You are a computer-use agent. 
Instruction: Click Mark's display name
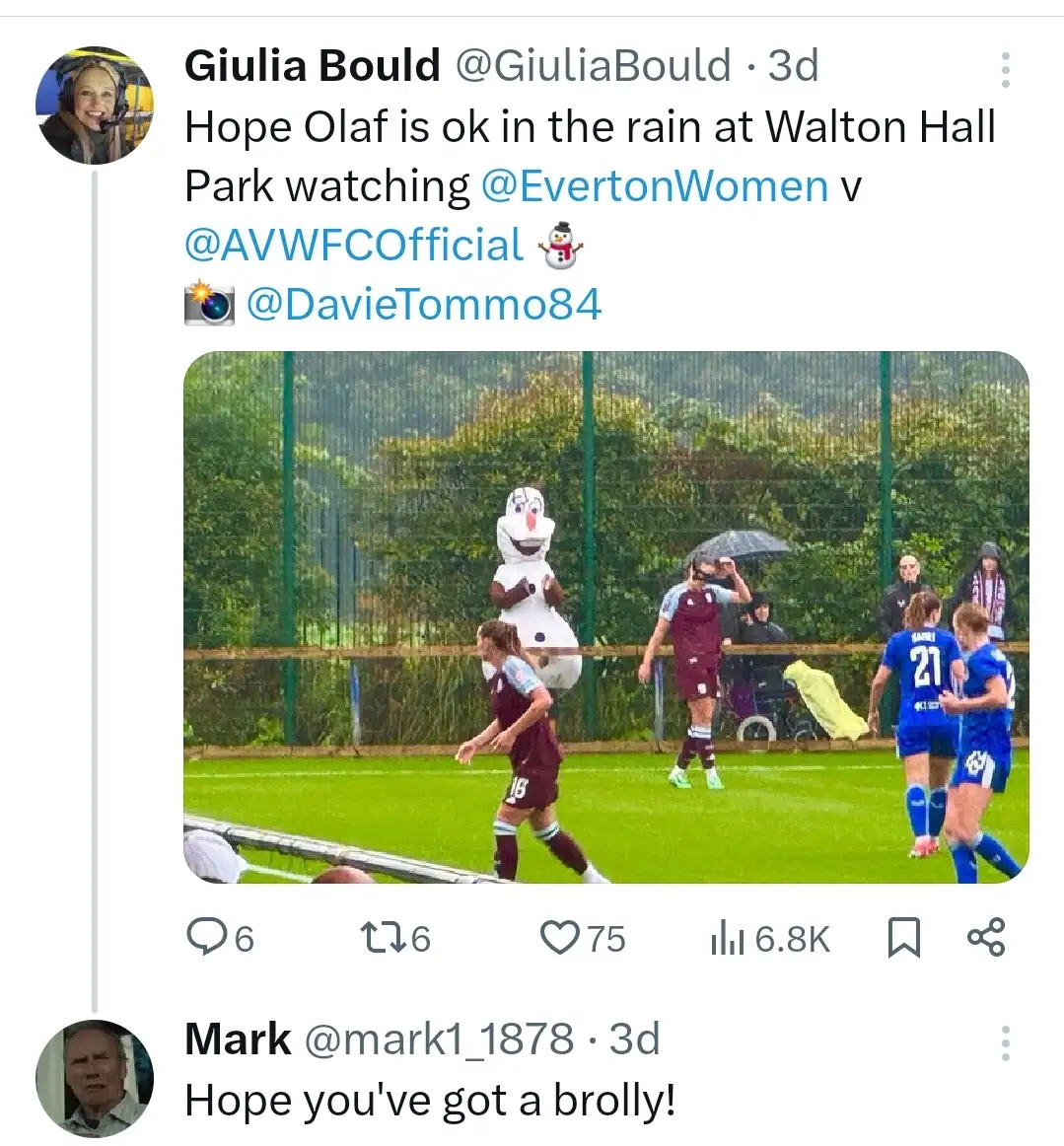pyautogui.click(x=238, y=1039)
